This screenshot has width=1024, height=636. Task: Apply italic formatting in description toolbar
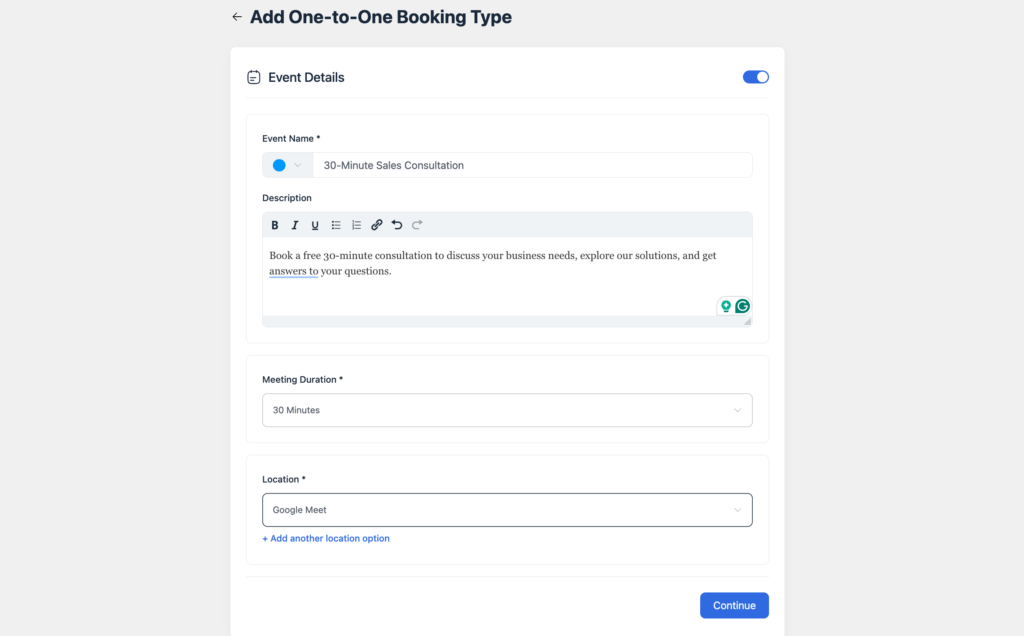(x=295, y=225)
